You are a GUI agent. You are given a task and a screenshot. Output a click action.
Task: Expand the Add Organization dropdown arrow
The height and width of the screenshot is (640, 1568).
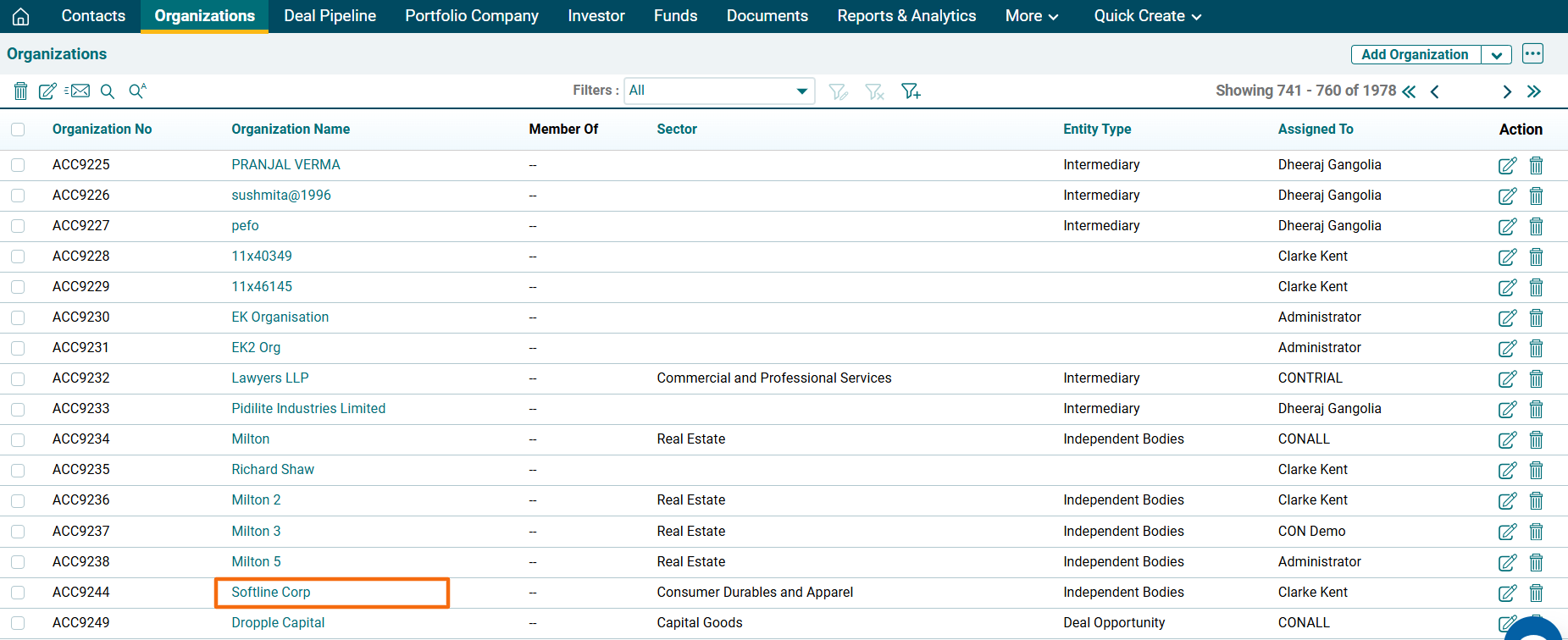[x=1496, y=55]
